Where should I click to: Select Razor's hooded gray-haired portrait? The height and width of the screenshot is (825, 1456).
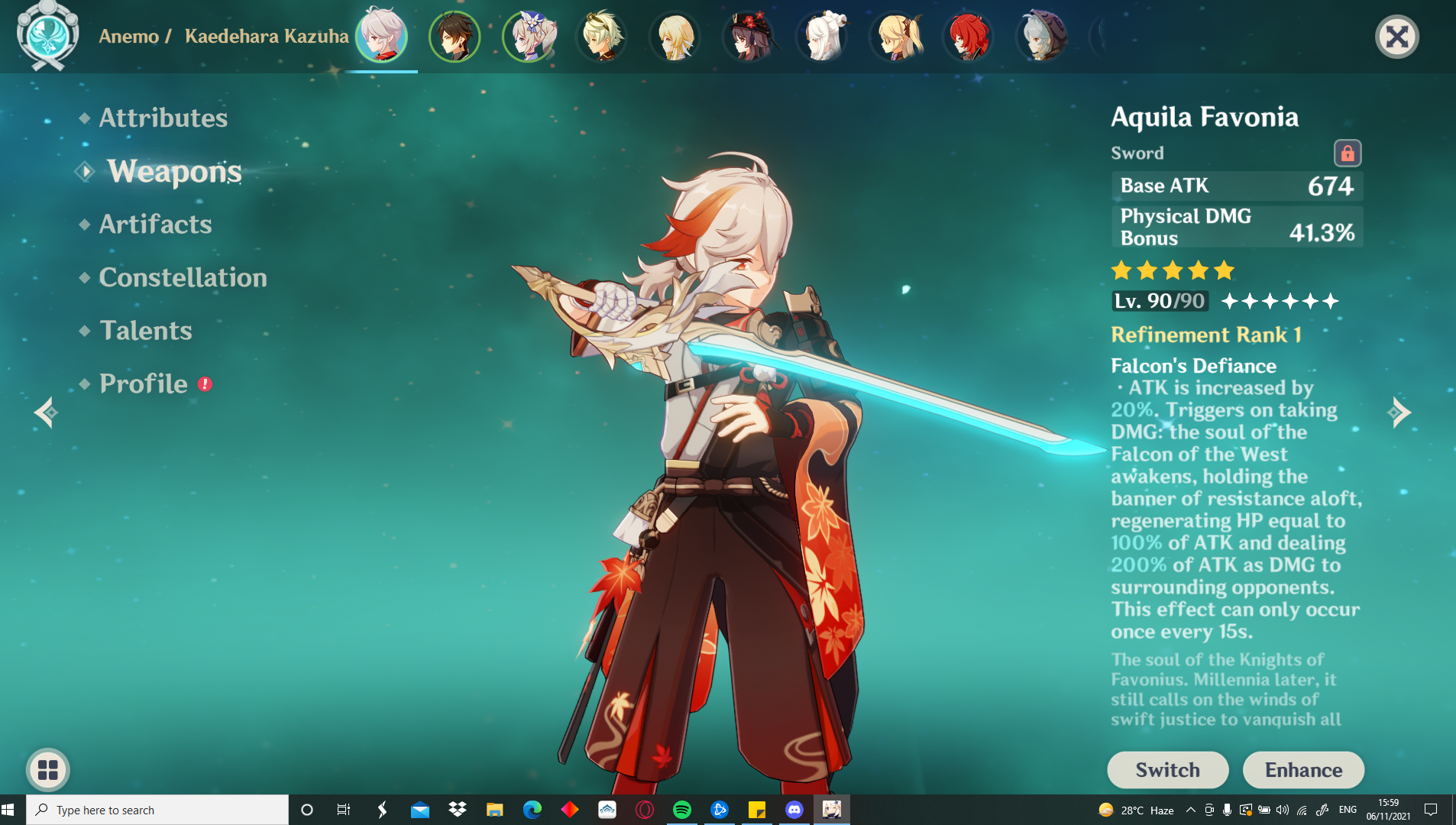pos(1042,35)
